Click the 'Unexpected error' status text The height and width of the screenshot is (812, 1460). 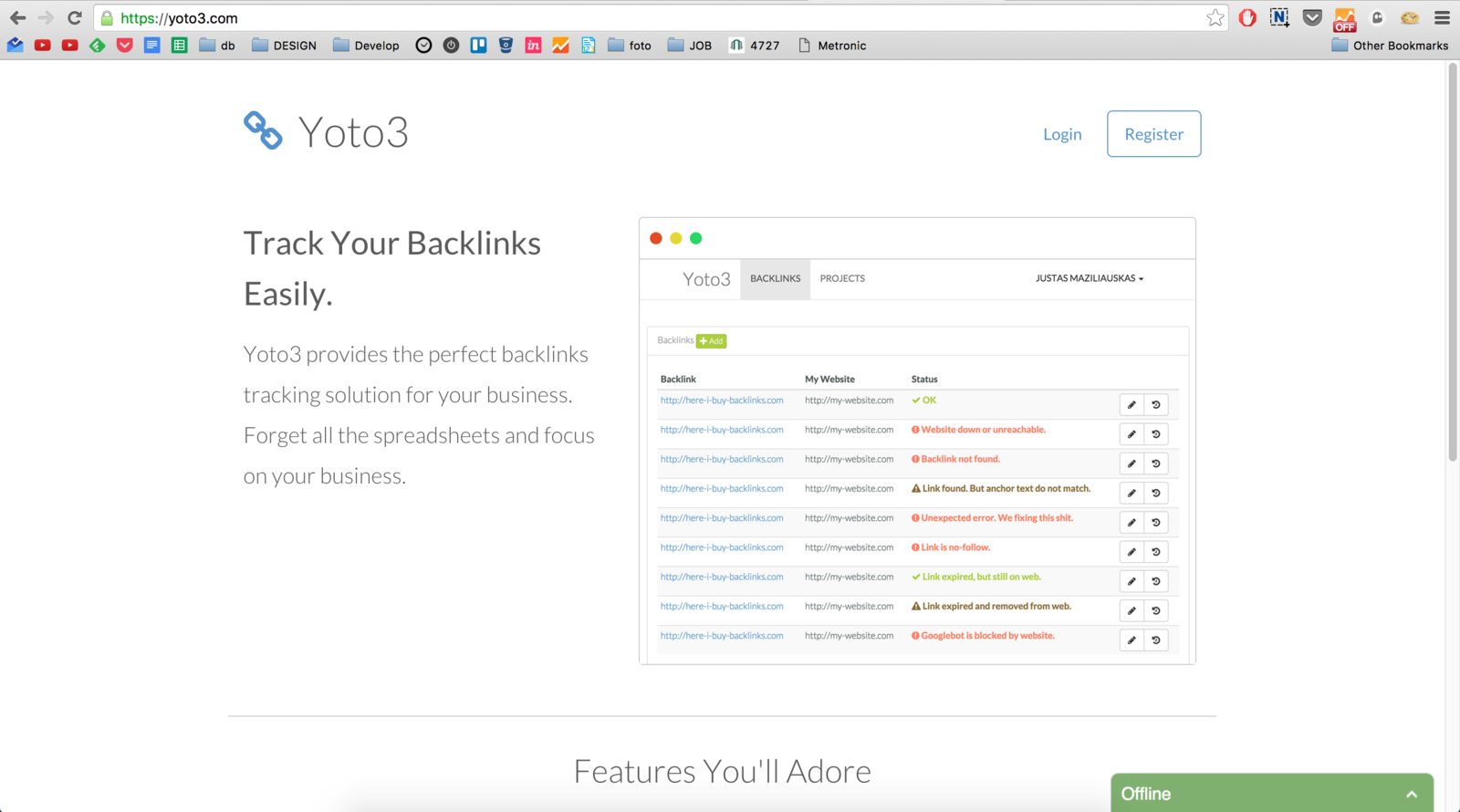pos(996,518)
